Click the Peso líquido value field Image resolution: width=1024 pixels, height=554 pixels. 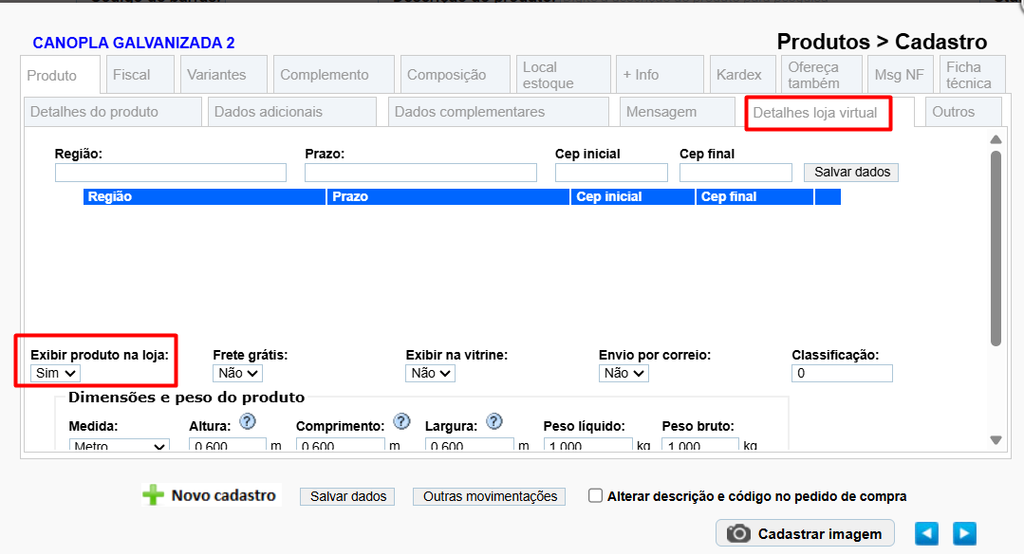(588, 445)
